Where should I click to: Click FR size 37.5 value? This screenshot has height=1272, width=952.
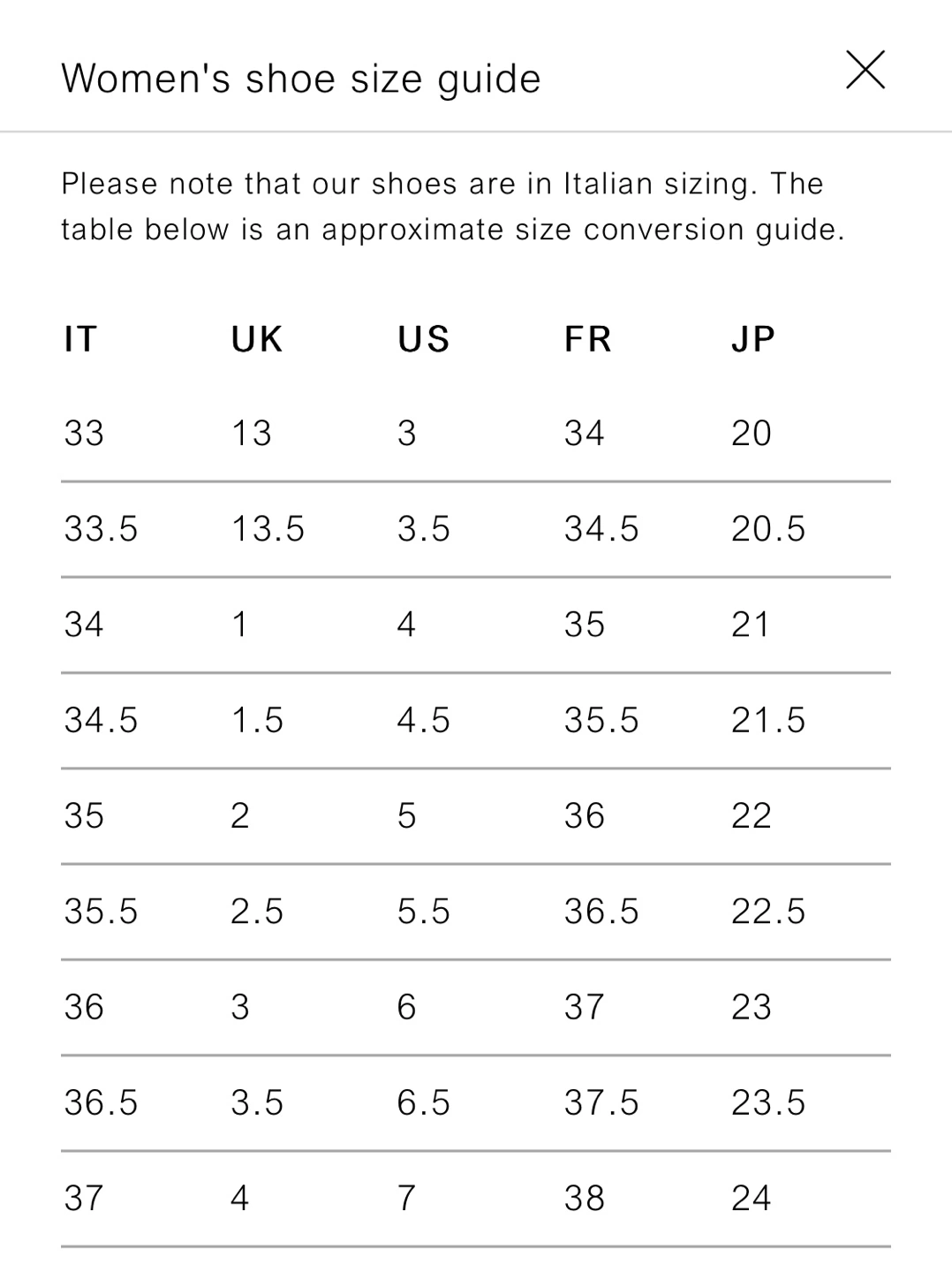pyautogui.click(x=601, y=1102)
